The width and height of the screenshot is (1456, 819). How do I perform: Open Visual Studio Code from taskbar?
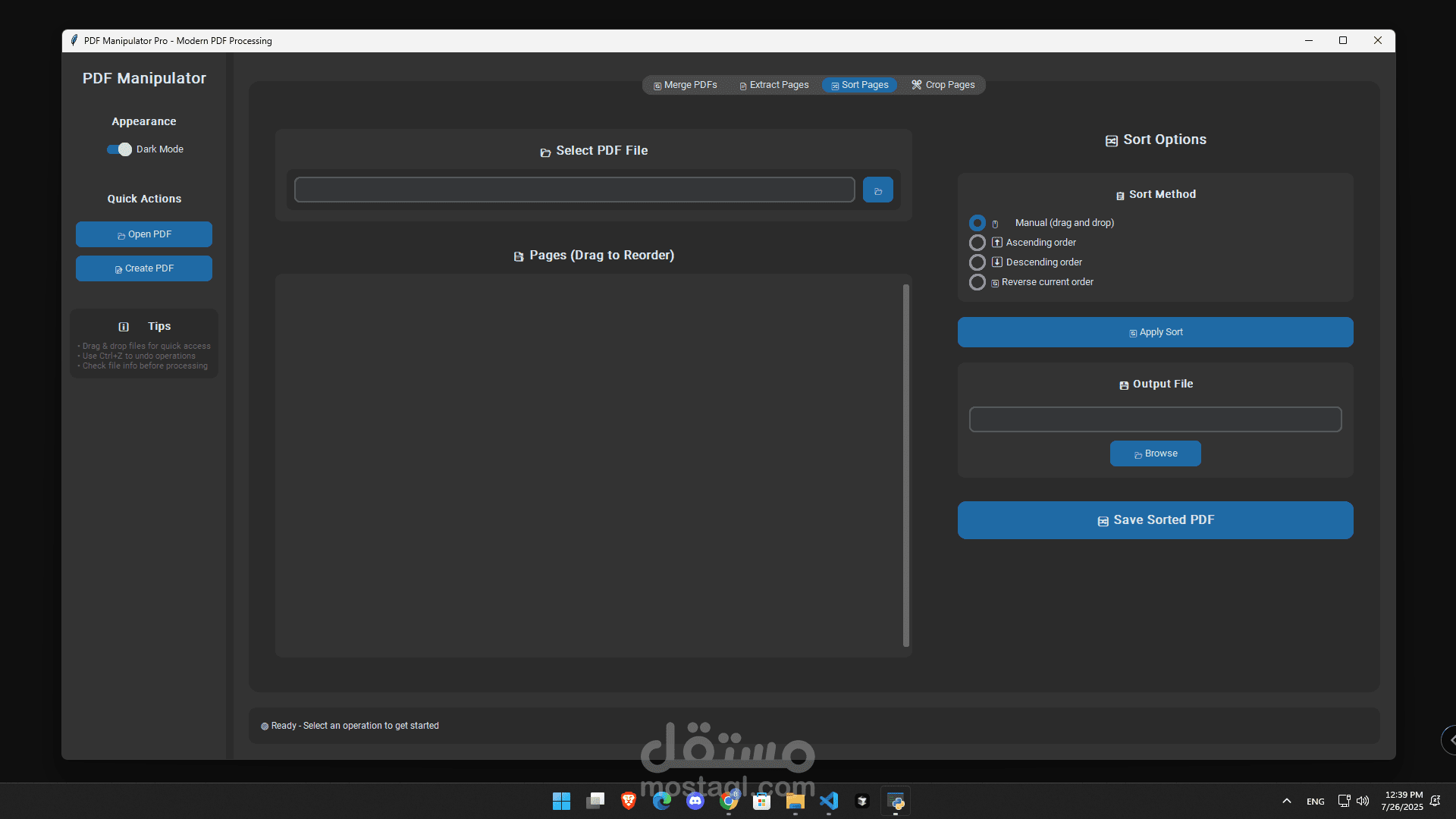click(828, 801)
